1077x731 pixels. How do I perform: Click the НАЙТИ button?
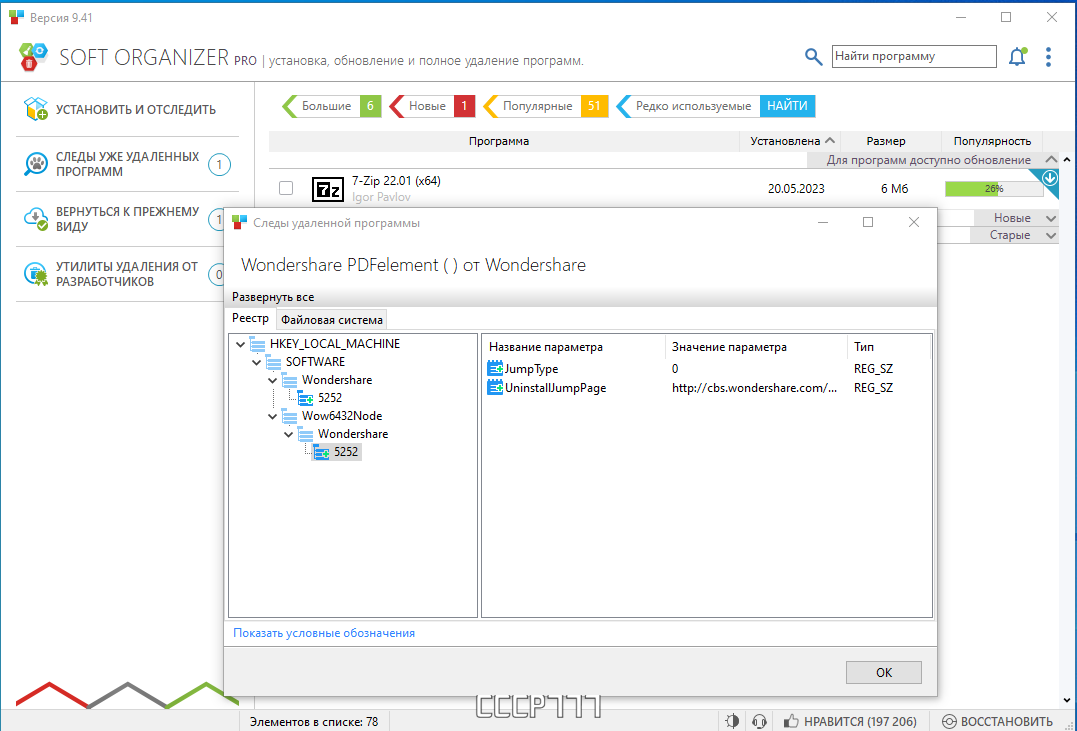coord(787,106)
